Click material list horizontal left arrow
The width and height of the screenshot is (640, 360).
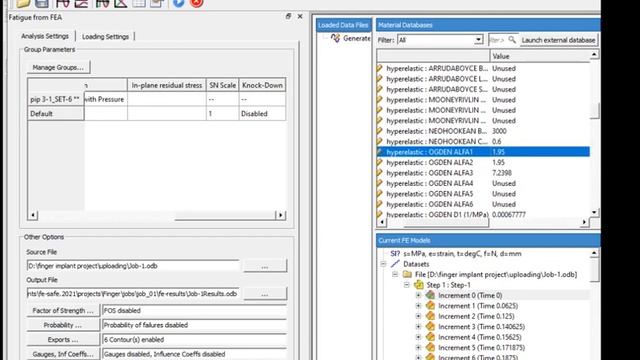pos(382,222)
